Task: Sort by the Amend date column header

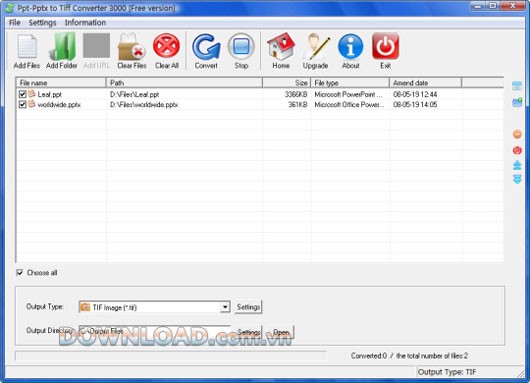Action: [x=426, y=83]
